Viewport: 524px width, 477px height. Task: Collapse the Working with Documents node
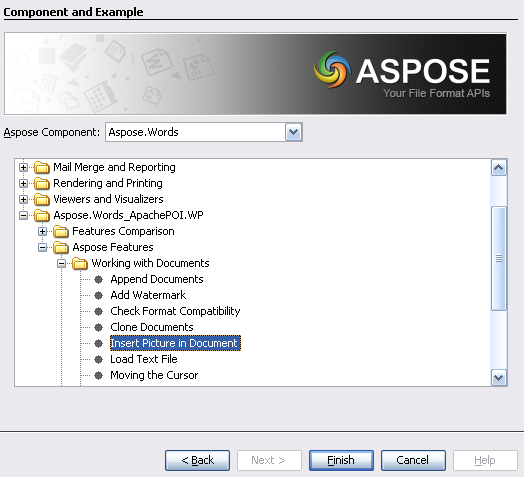point(61,263)
